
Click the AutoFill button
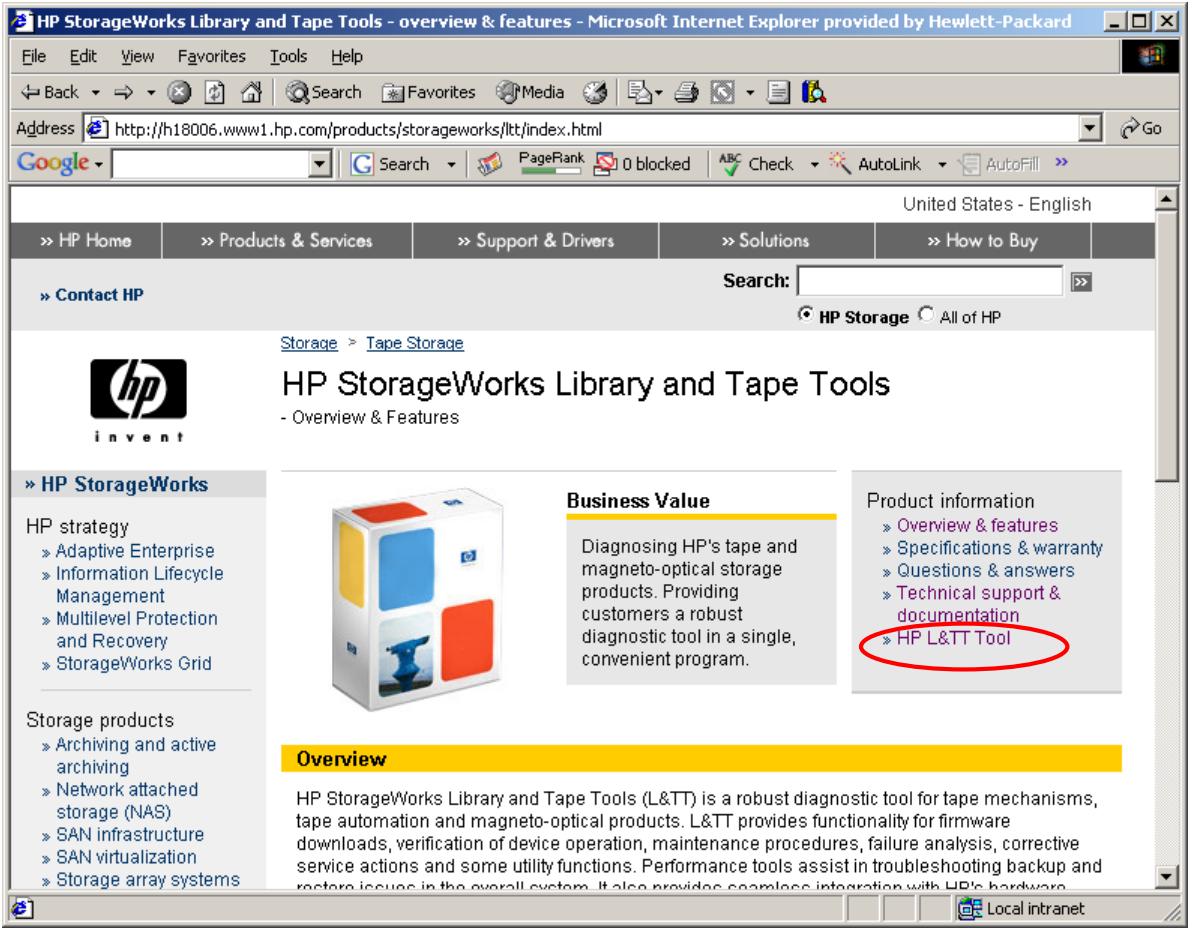(x=1001, y=164)
